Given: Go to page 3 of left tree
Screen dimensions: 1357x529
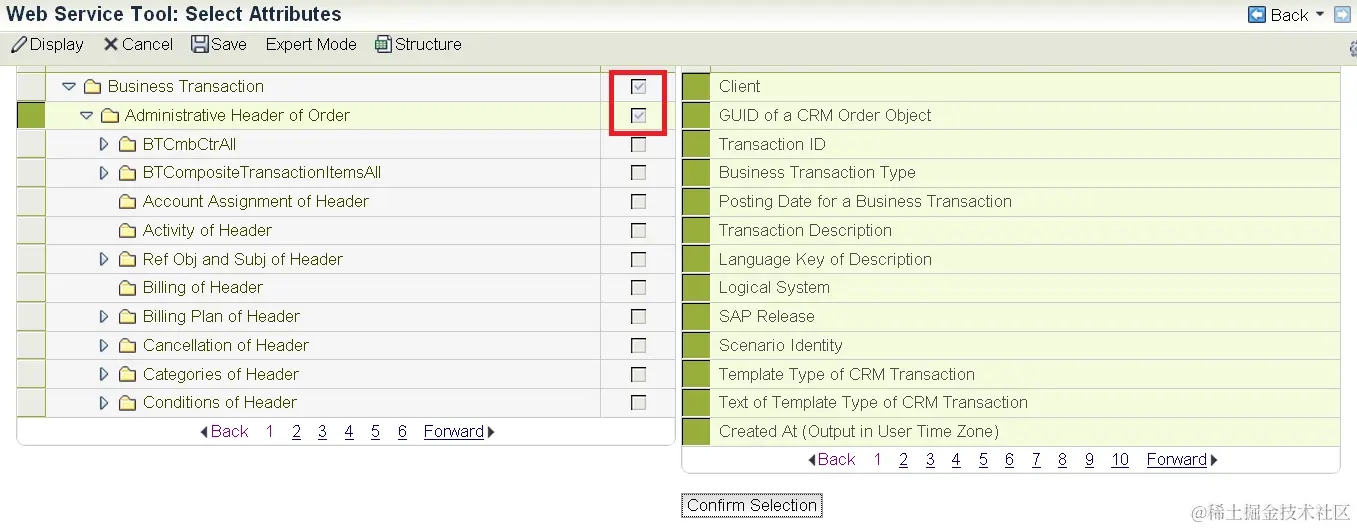Looking at the screenshot, I should point(322,432).
